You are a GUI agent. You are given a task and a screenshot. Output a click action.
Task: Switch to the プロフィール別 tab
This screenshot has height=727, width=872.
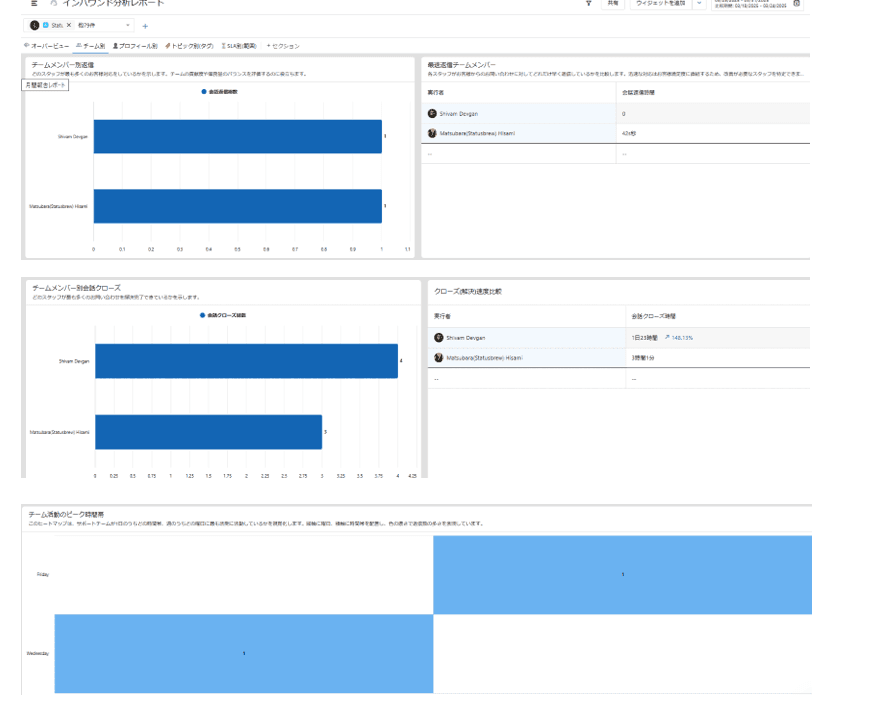[135, 46]
